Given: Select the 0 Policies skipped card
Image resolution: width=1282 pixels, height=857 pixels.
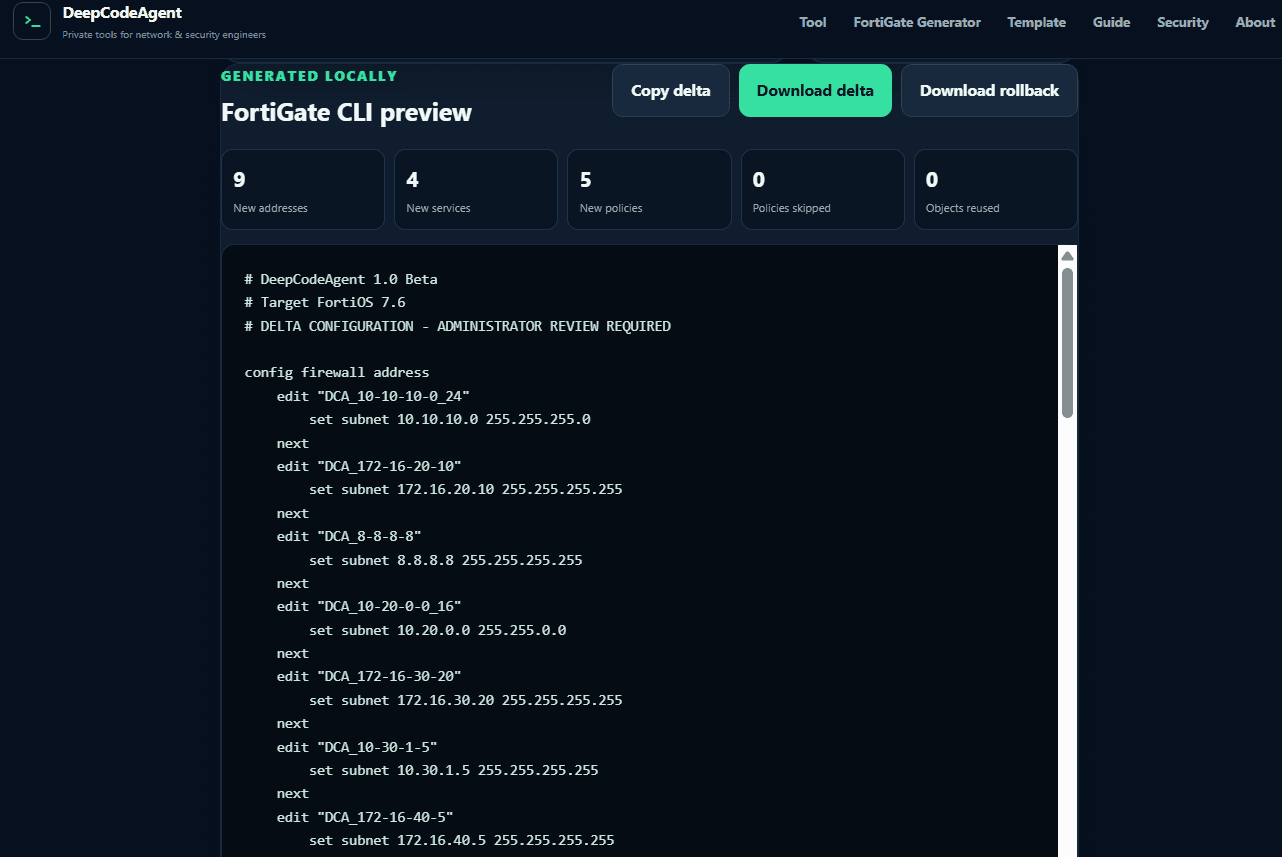Looking at the screenshot, I should 822,189.
